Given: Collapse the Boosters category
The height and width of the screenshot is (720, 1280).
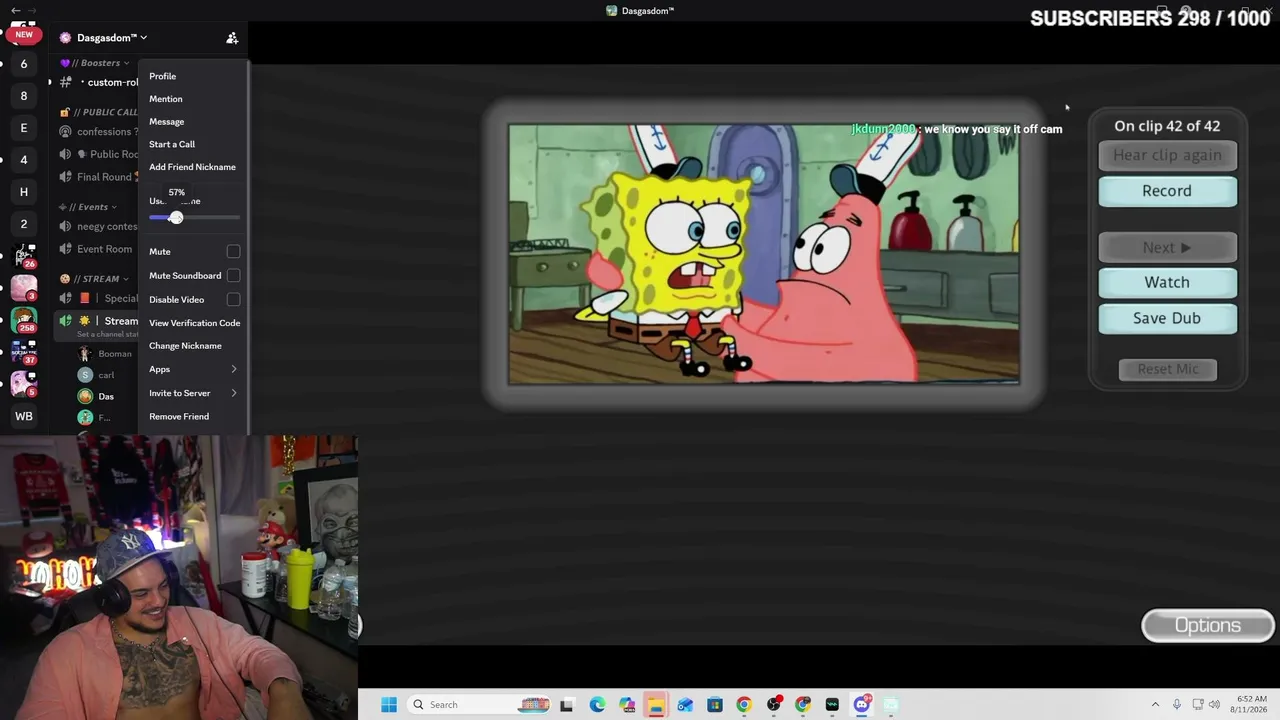Looking at the screenshot, I should pos(95,63).
